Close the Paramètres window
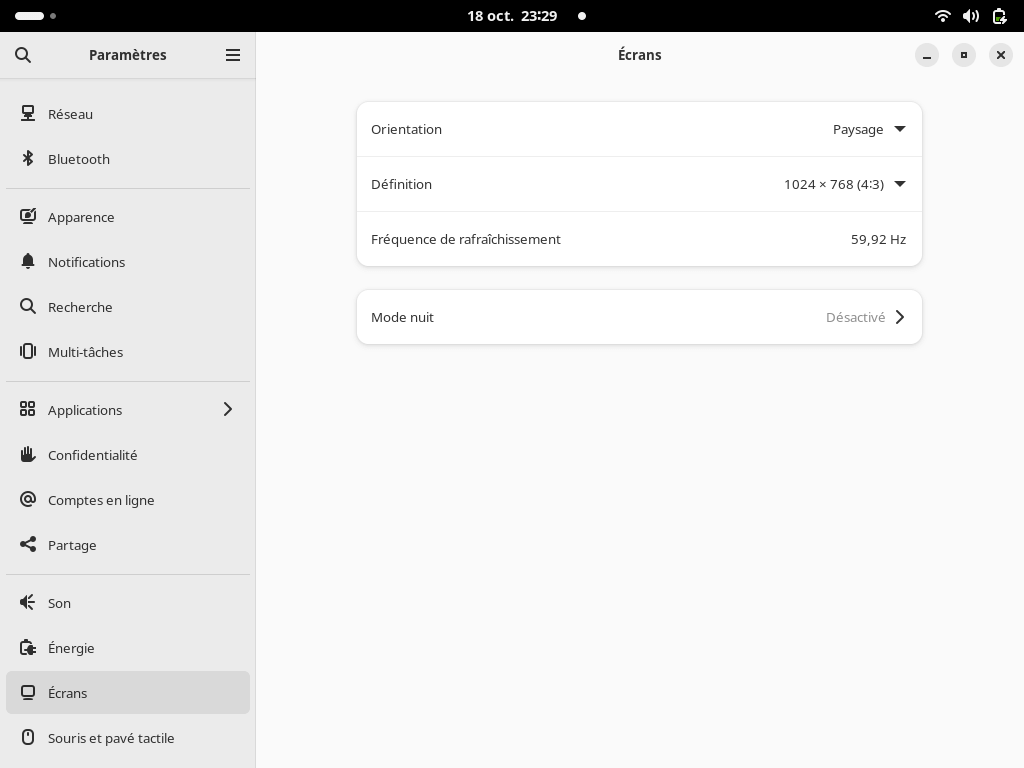Screen dimensions: 1024x768 click(1000, 56)
